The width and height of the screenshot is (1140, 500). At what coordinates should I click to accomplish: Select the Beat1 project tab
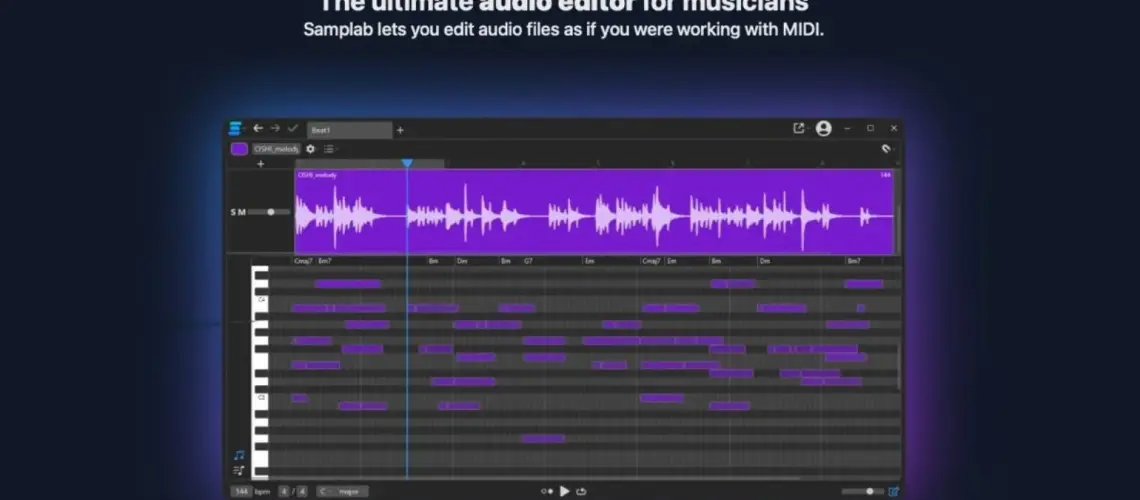click(x=350, y=130)
